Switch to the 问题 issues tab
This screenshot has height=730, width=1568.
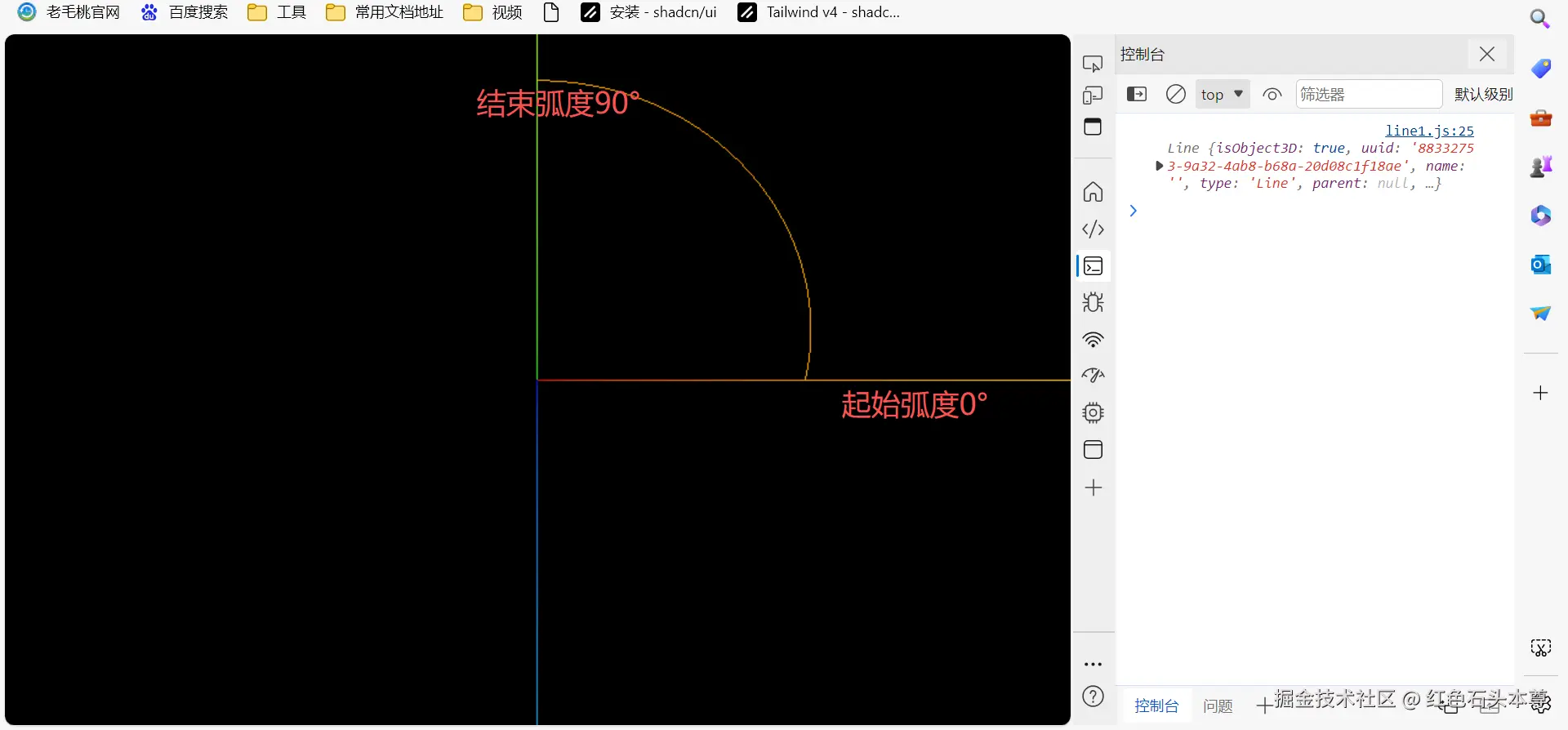1218,706
